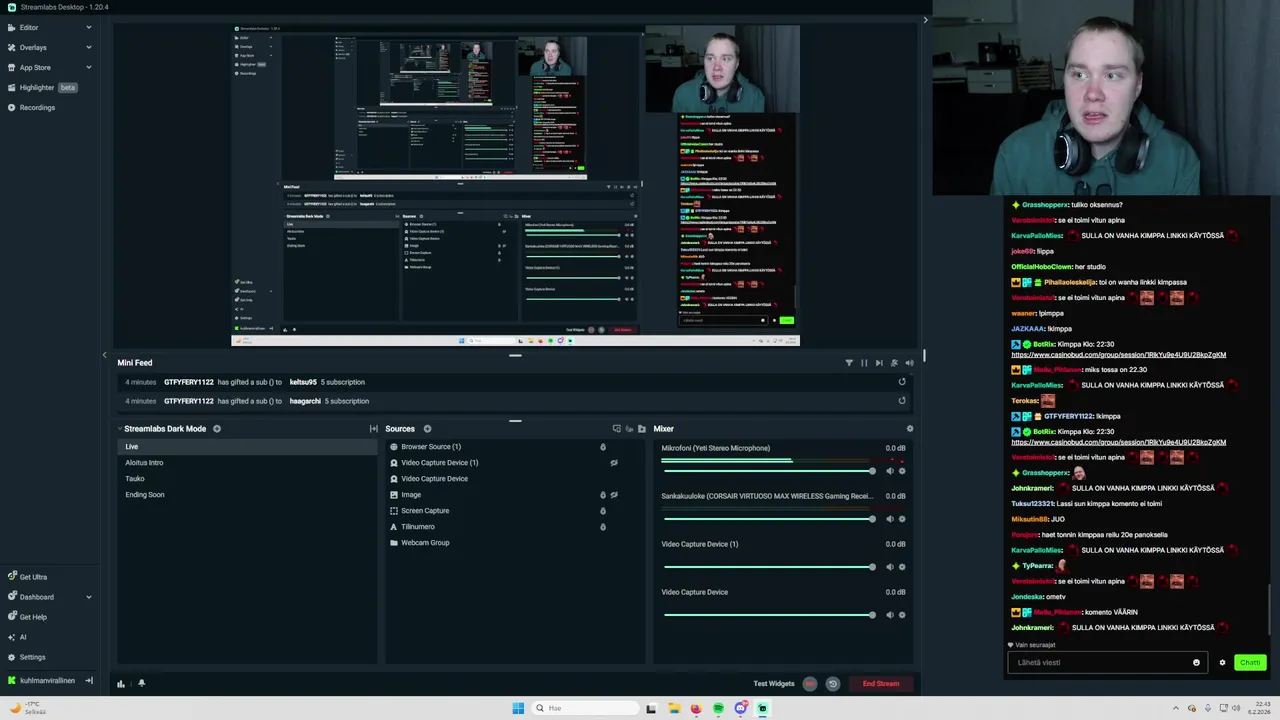Open settings gear for Mikrofoni audio source
1280x720 pixels.
coord(902,471)
